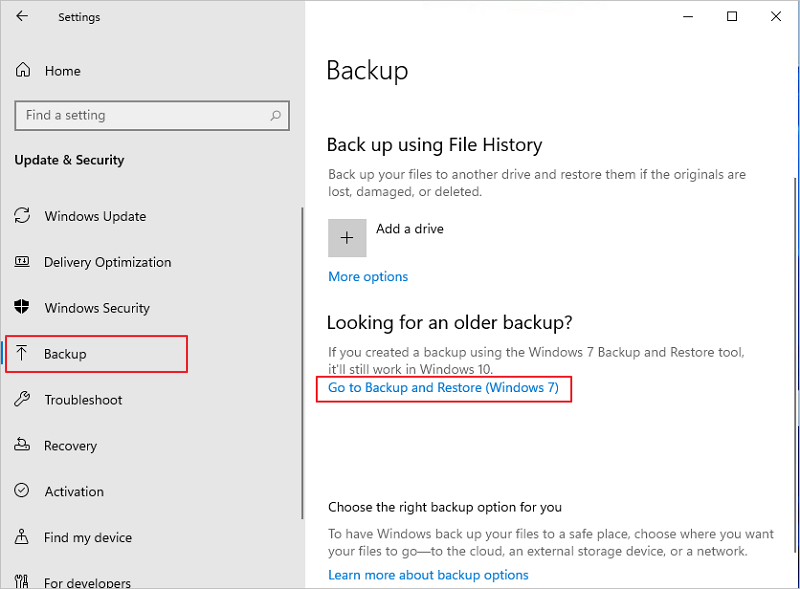Maximize the Settings window
800x589 pixels.
pos(732,17)
